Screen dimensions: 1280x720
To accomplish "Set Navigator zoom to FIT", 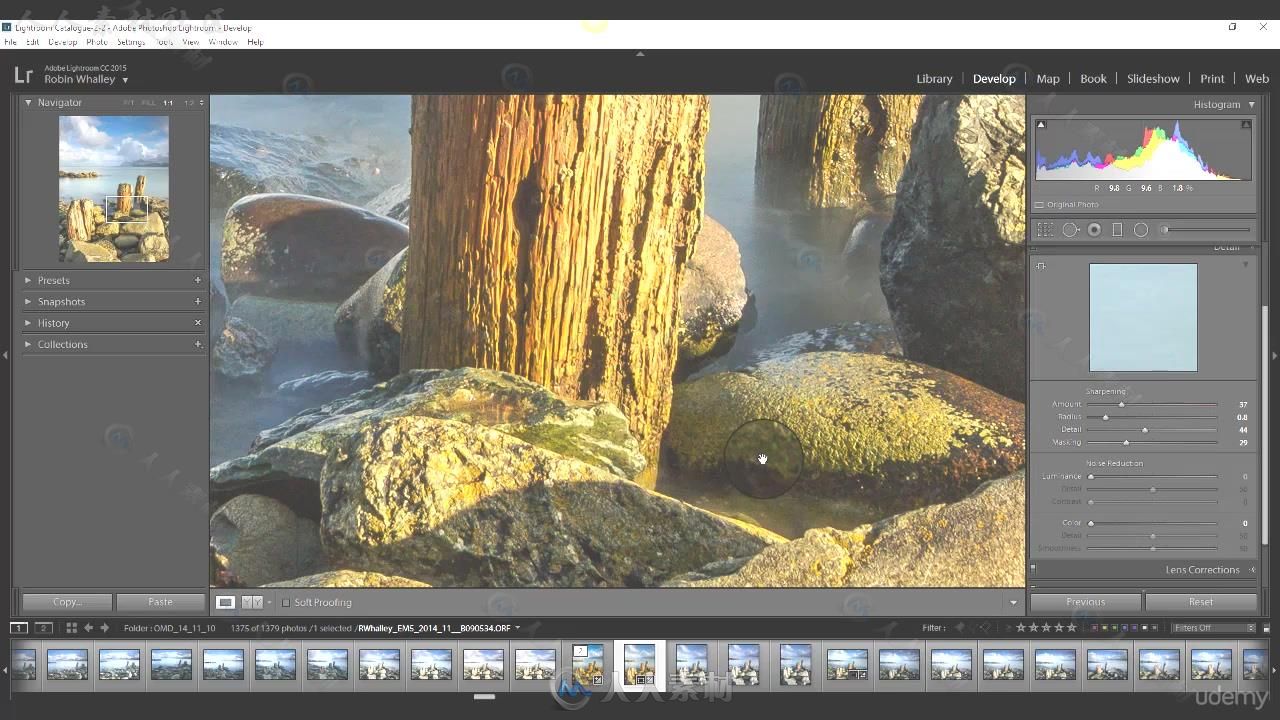I will 128,103.
